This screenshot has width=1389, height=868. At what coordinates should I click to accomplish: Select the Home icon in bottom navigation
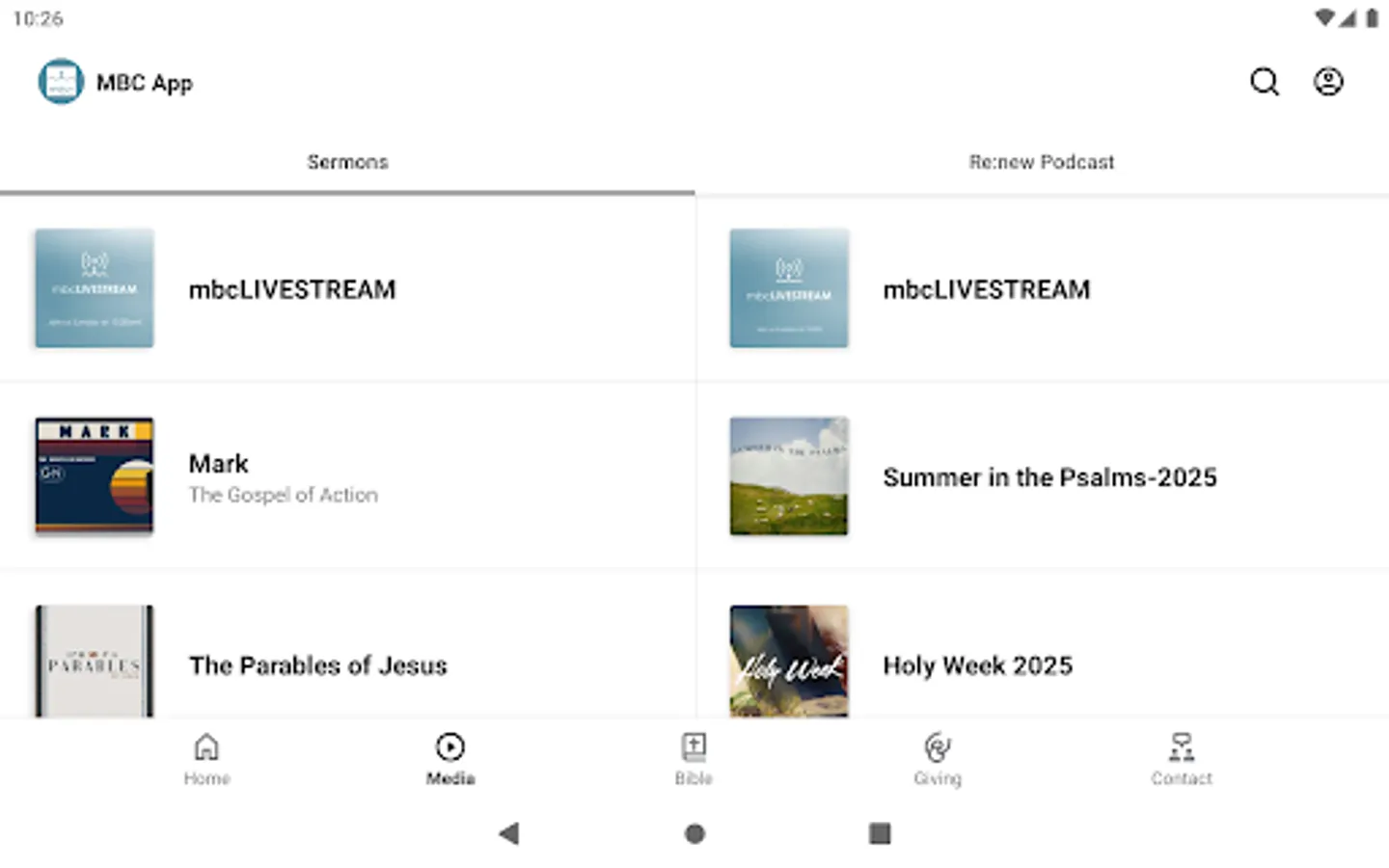[206, 757]
